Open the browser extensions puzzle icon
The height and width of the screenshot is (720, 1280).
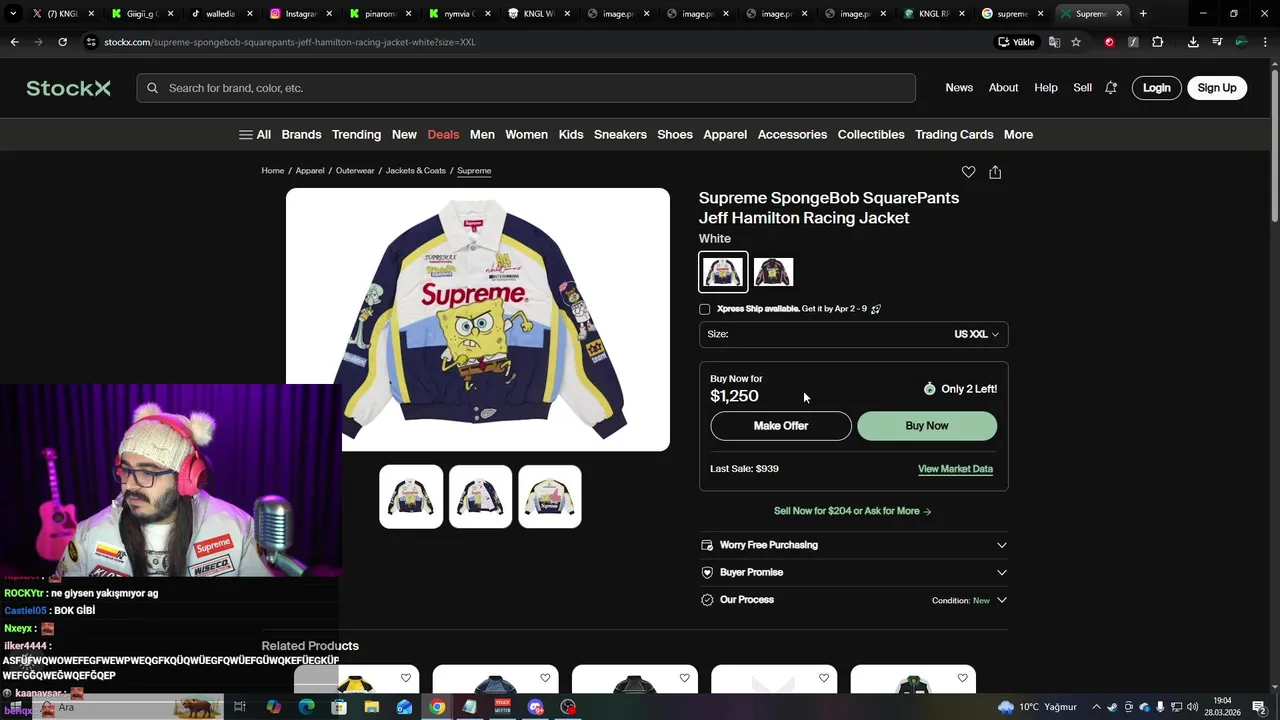[1157, 42]
